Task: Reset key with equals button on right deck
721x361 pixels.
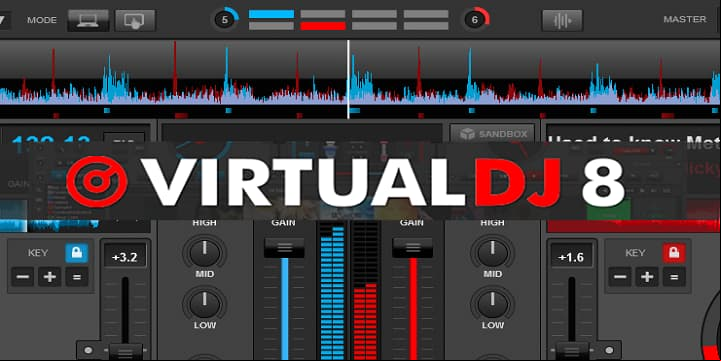Action: pyautogui.click(x=674, y=277)
